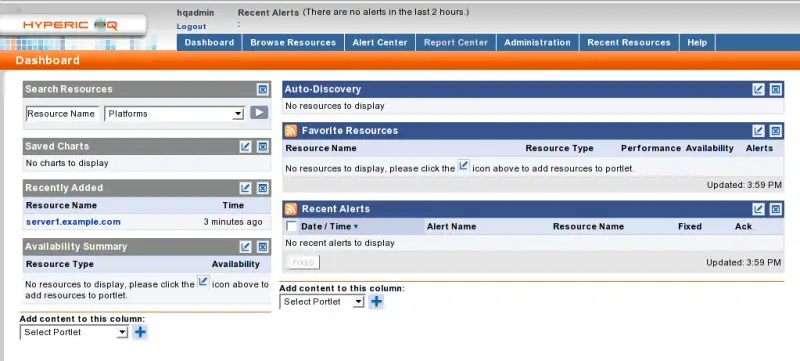Add selected portlet to left column
Image resolution: width=800 pixels, height=361 pixels.
(x=140, y=332)
